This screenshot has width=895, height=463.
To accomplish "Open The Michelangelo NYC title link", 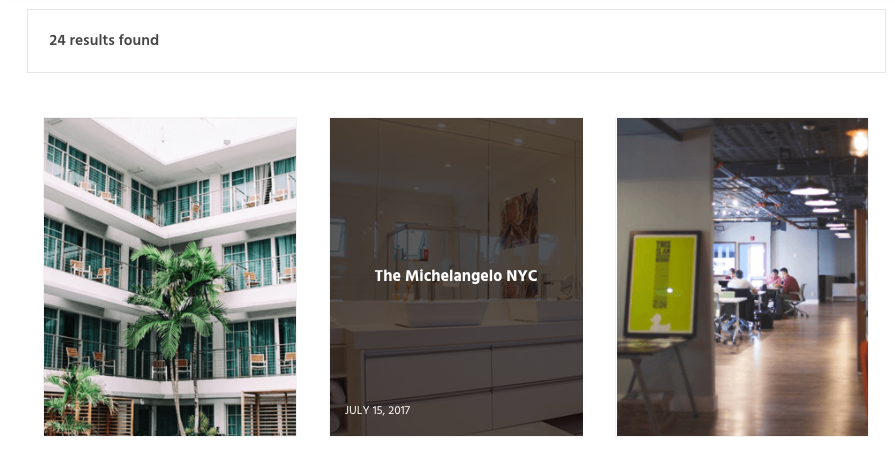I will [x=456, y=276].
